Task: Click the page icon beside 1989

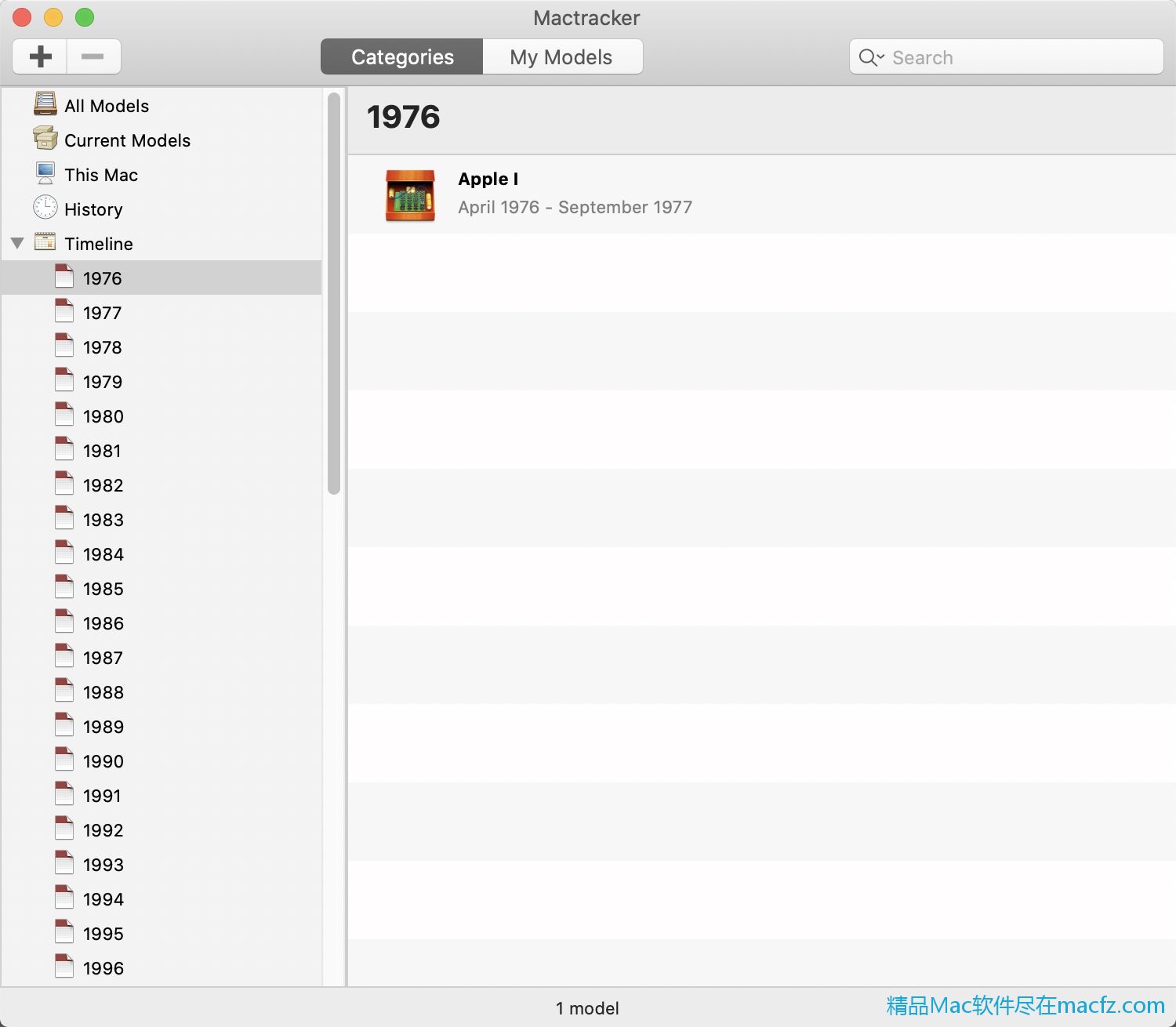Action: point(64,725)
